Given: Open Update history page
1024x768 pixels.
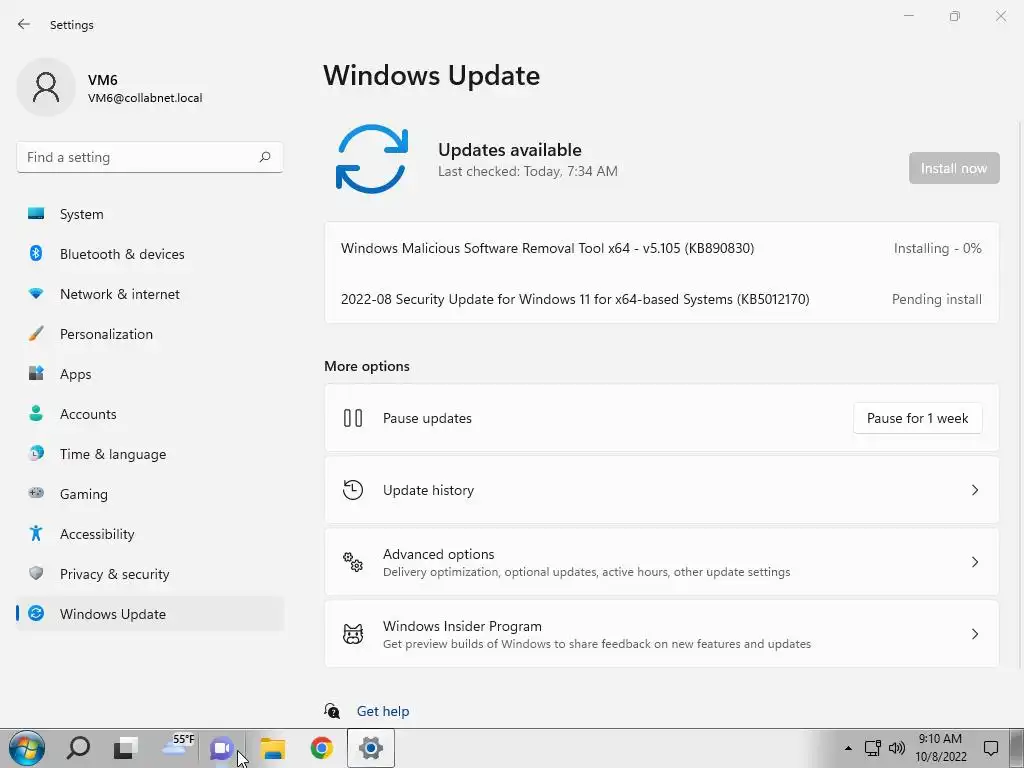Looking at the screenshot, I should (662, 490).
